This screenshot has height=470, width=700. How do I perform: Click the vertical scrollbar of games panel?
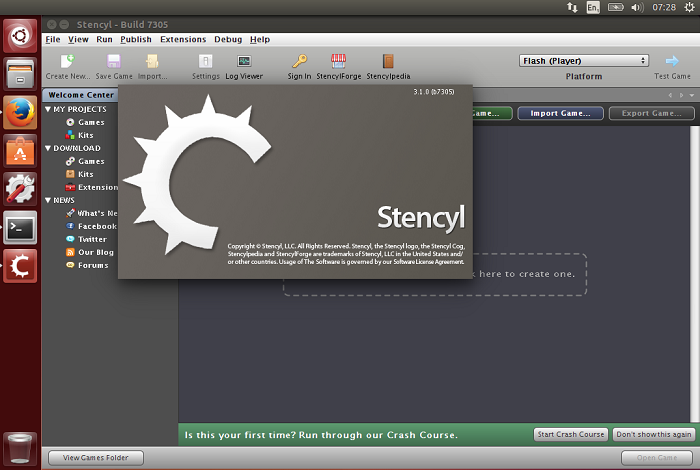(694, 274)
